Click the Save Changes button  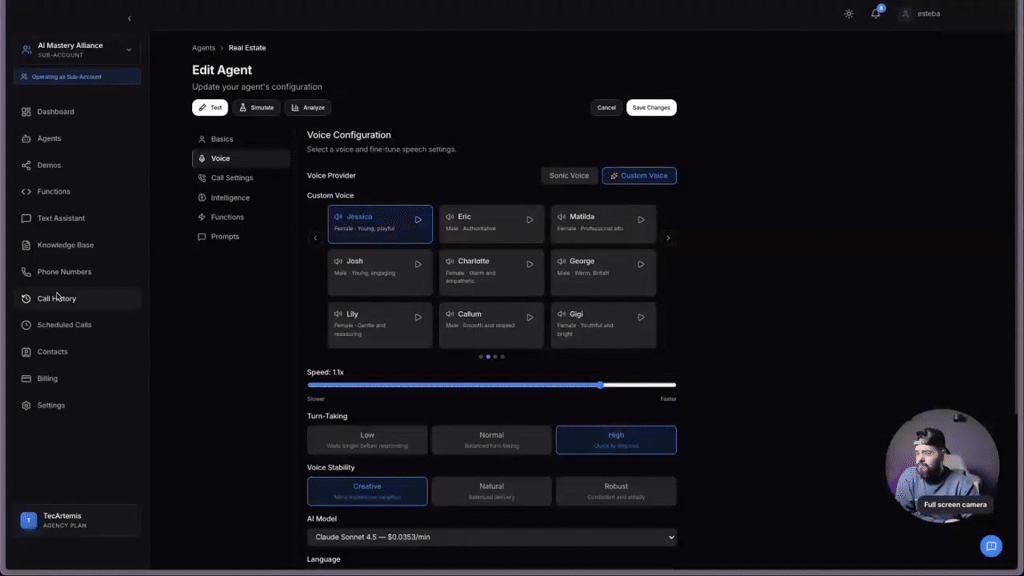651,107
